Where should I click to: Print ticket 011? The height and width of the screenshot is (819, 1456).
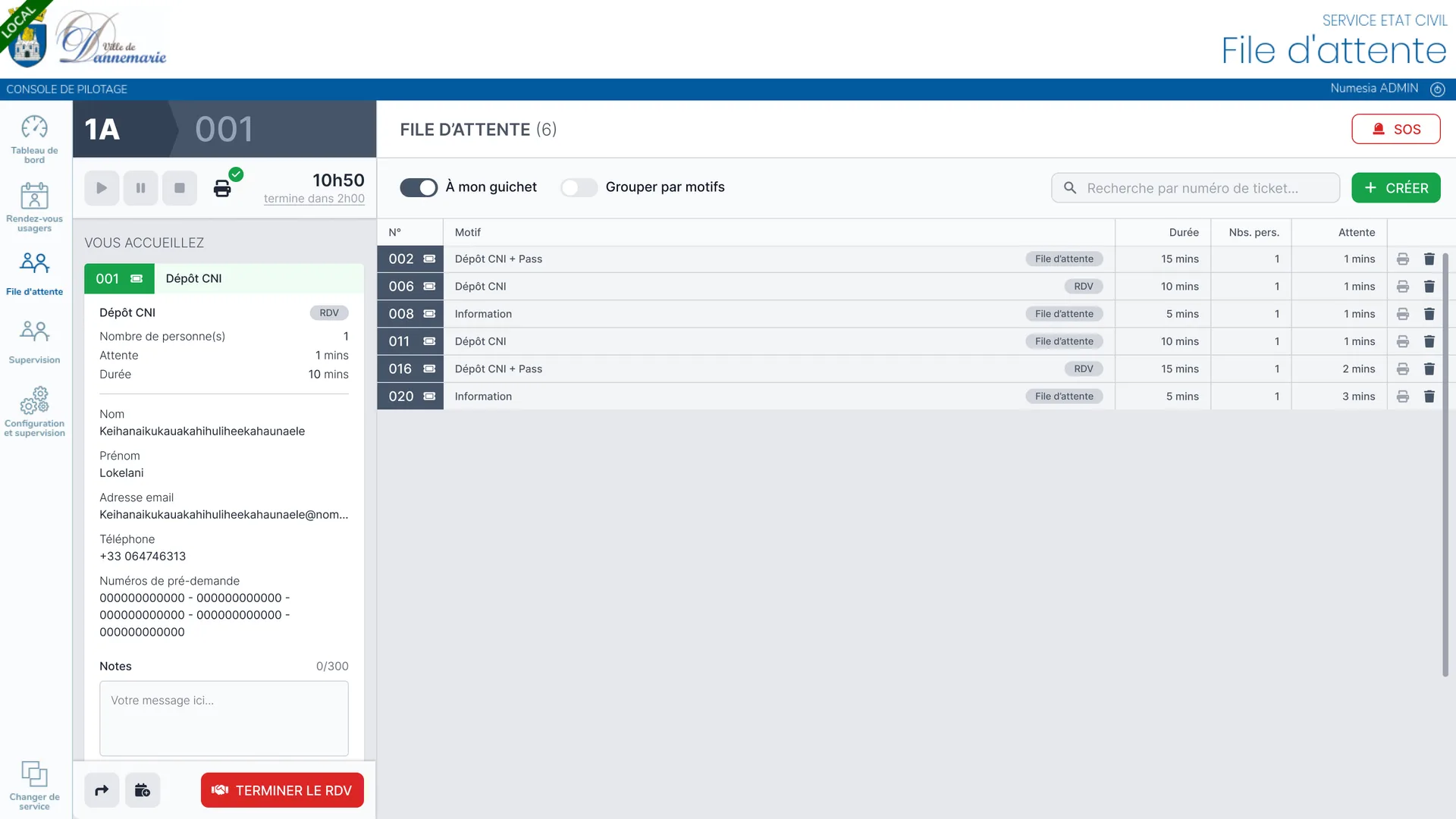[1403, 342]
